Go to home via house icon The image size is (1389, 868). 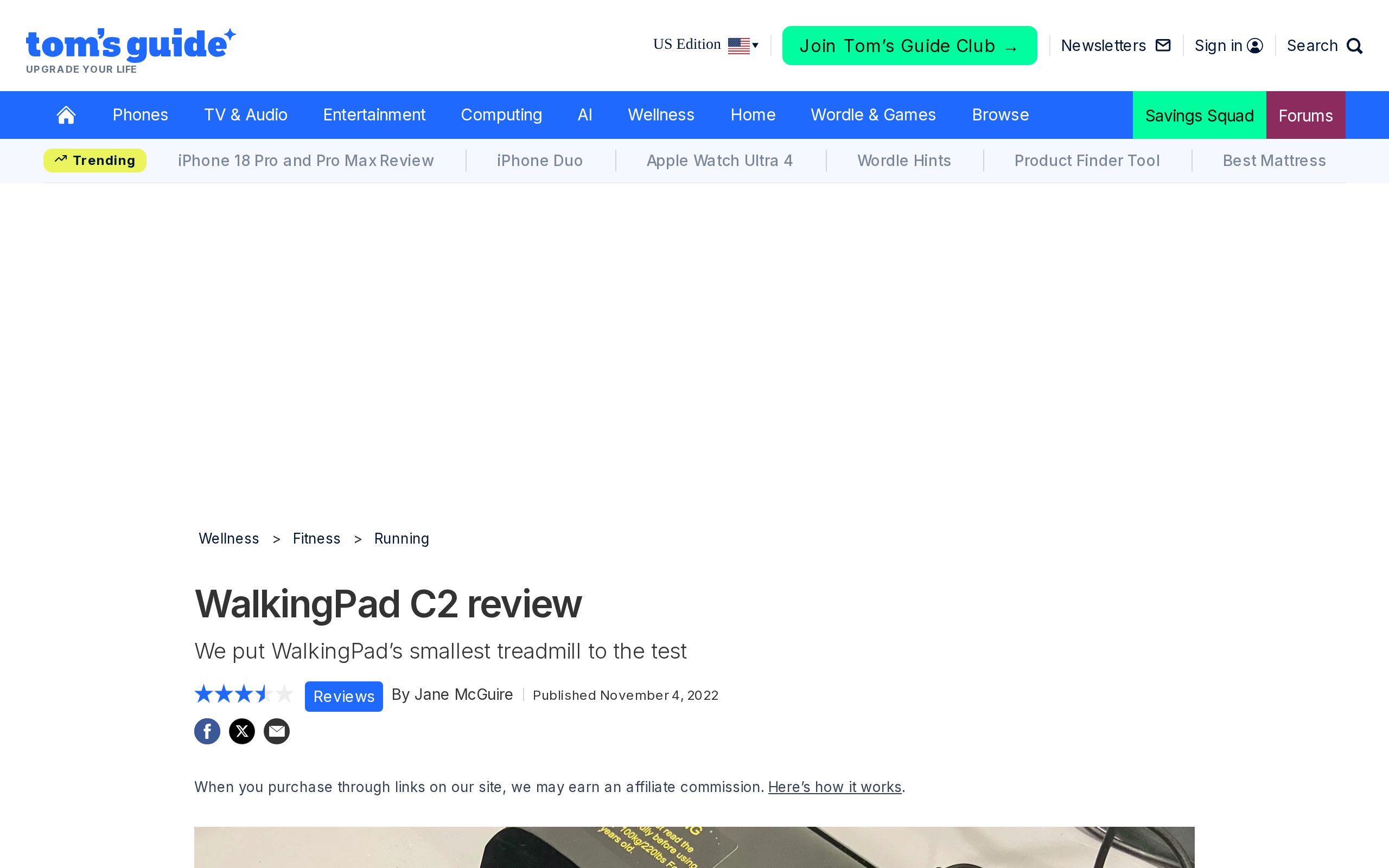66,115
